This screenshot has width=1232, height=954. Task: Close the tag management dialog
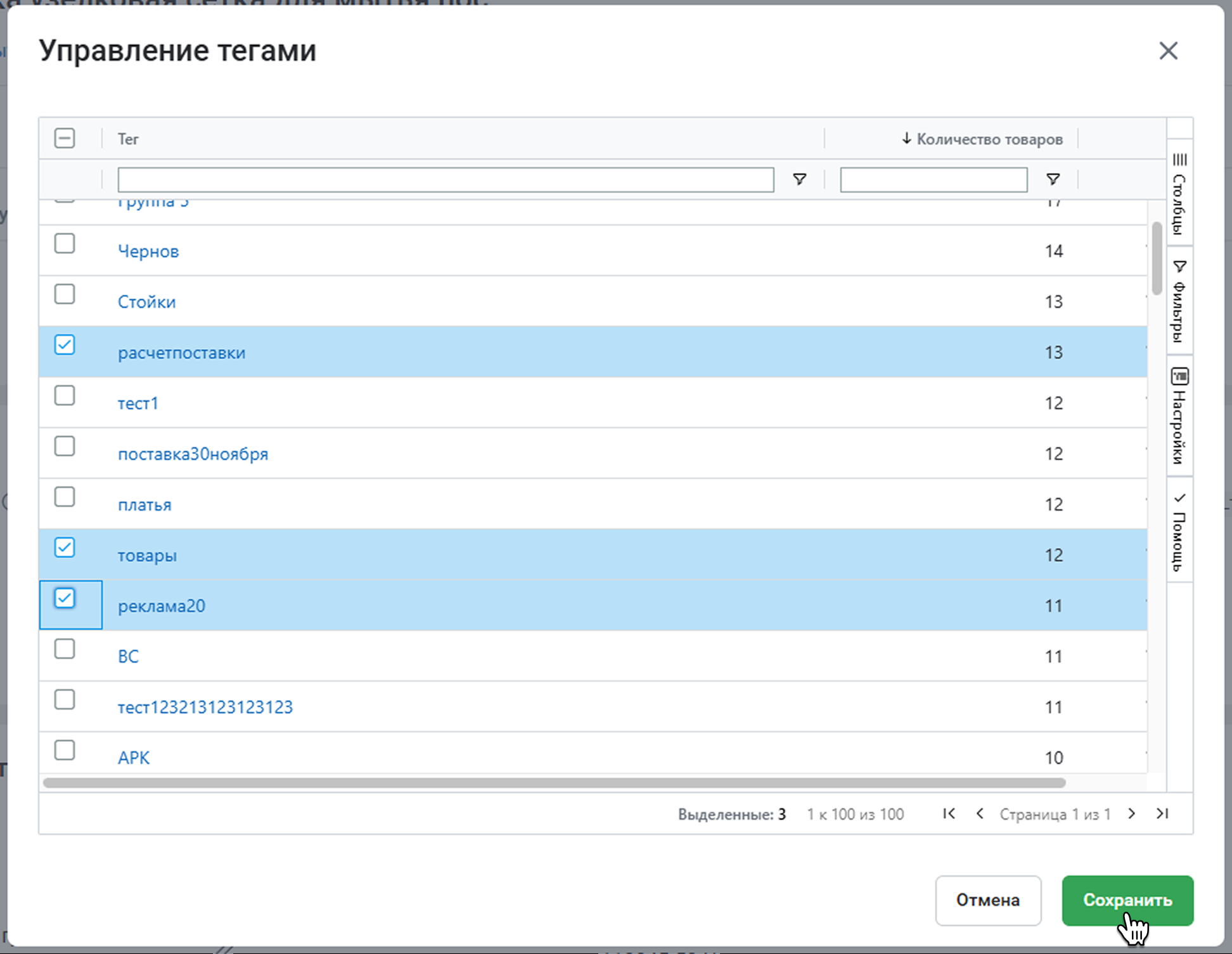click(x=1168, y=51)
